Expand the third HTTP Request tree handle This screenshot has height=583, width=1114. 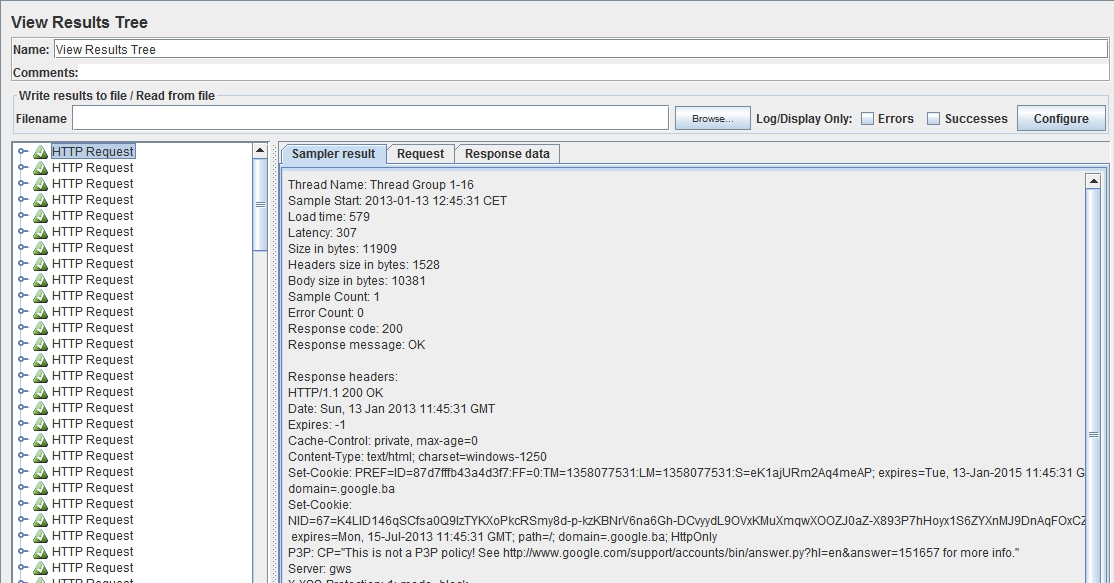pyautogui.click(x=23, y=184)
